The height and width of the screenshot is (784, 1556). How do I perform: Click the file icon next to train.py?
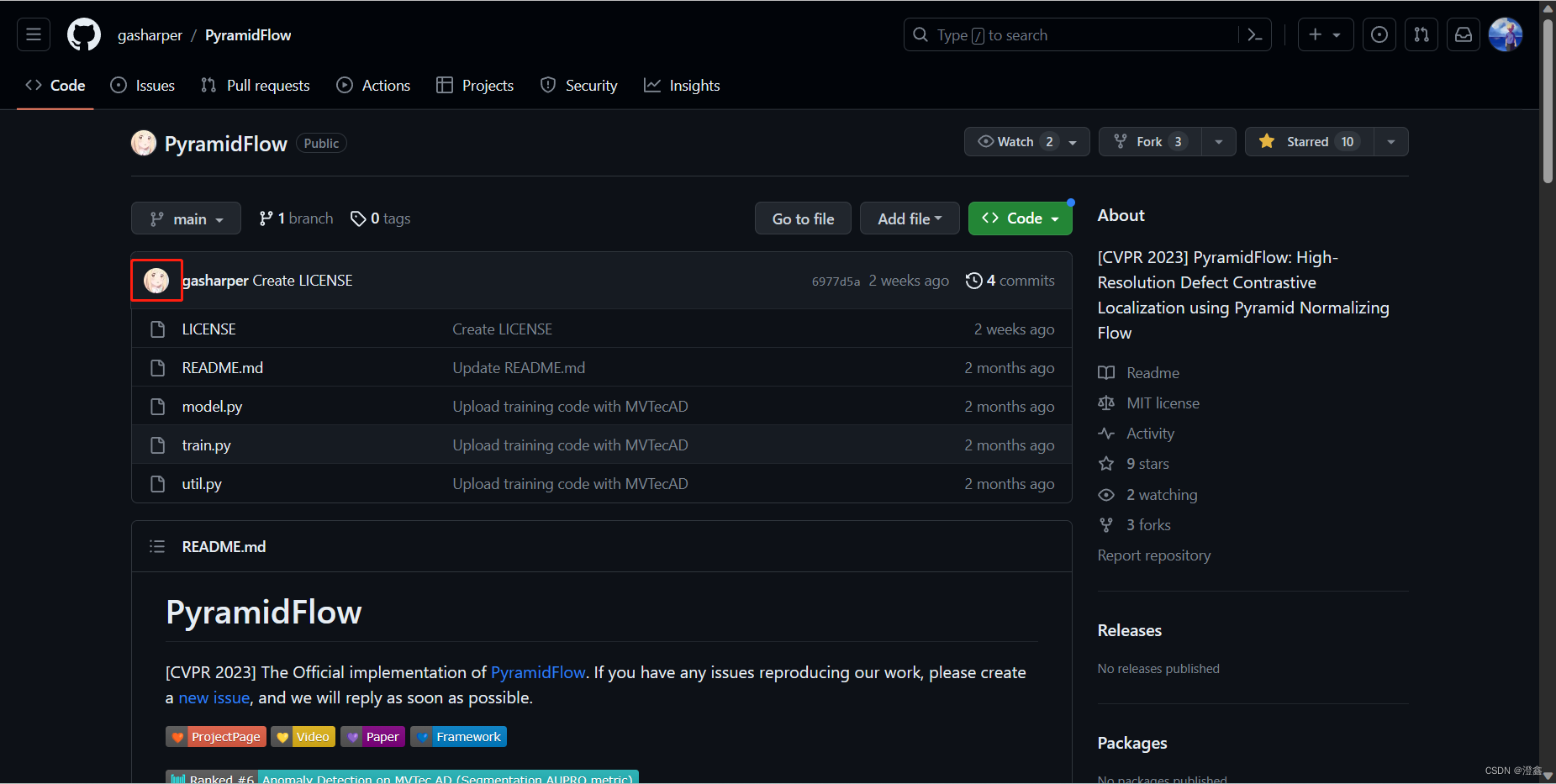pos(157,445)
